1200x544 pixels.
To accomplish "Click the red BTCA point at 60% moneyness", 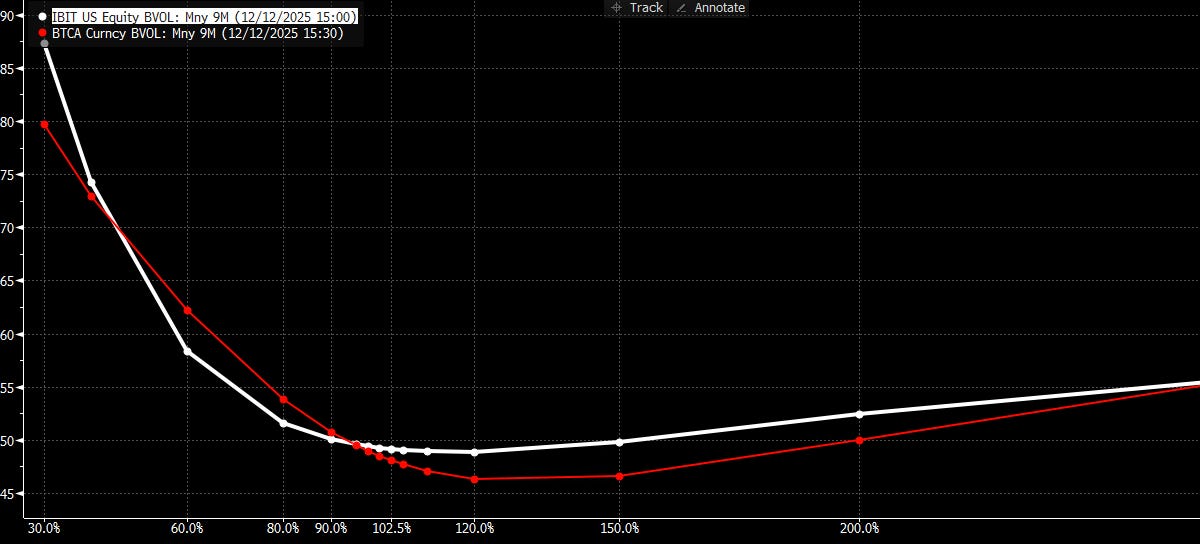I will tap(187, 311).
